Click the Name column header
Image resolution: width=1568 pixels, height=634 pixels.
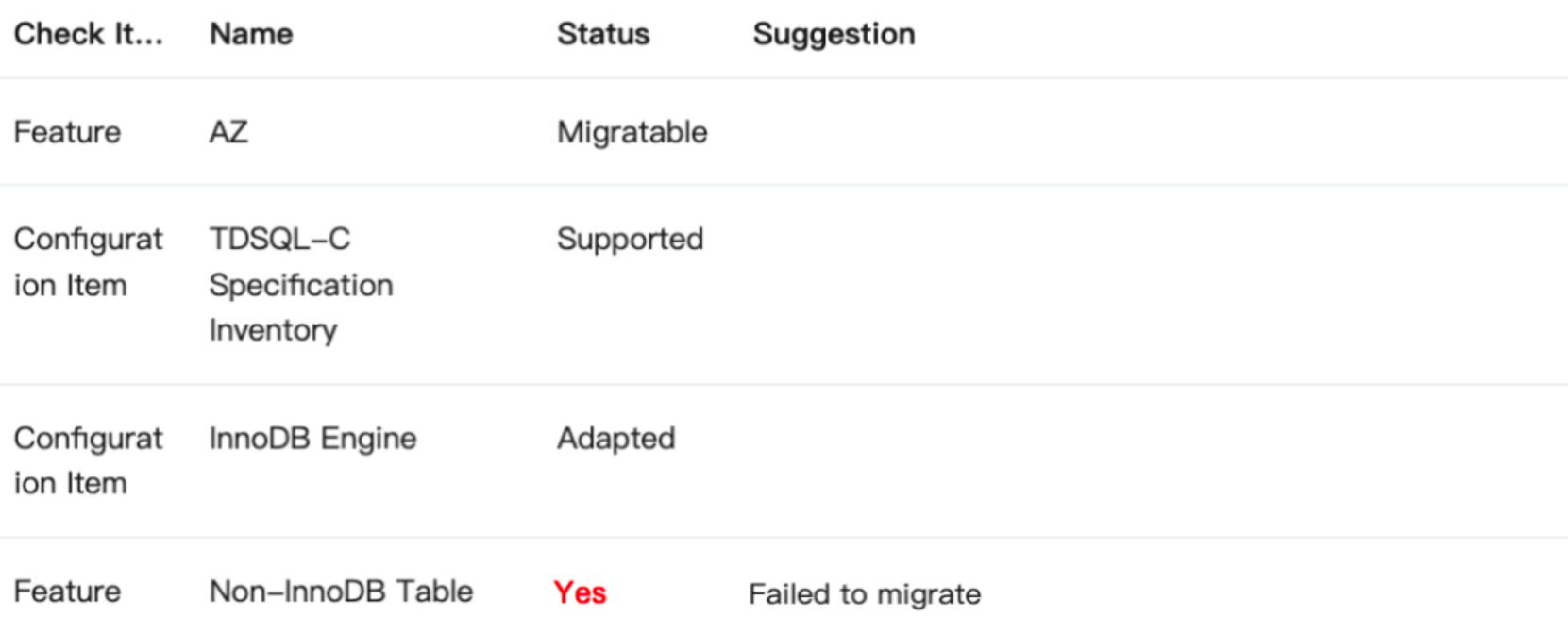251,34
